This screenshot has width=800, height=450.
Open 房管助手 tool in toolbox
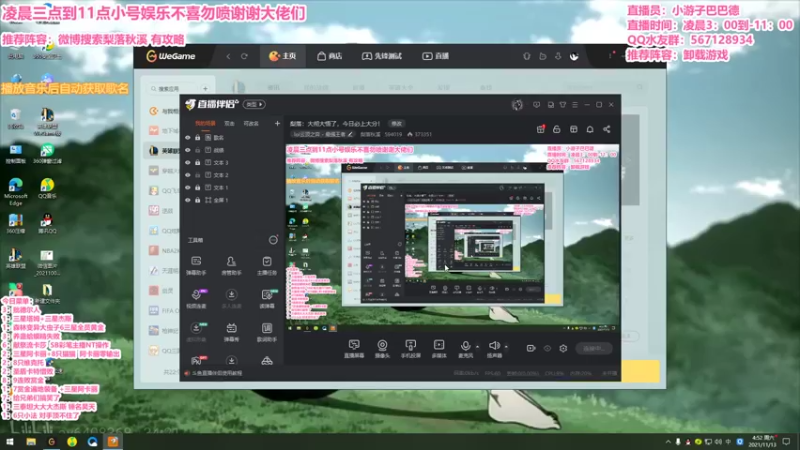click(231, 266)
